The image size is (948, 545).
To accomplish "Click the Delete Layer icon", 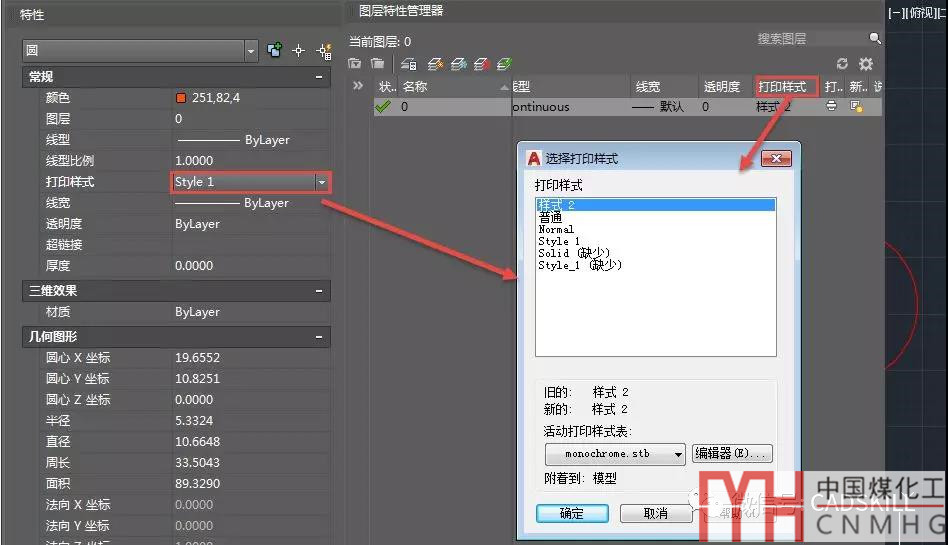I will click(x=482, y=64).
